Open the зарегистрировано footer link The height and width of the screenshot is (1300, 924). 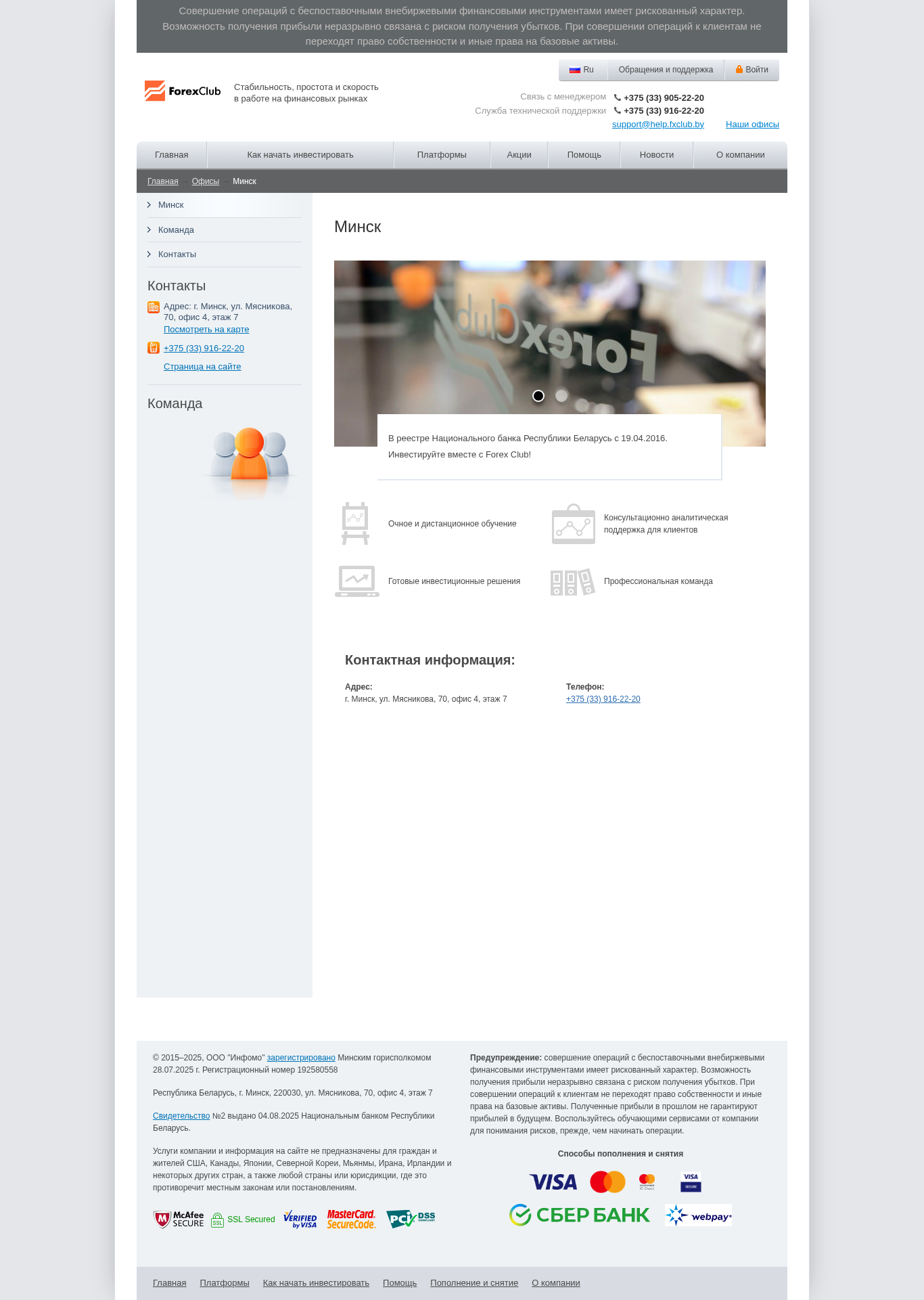click(x=301, y=1058)
